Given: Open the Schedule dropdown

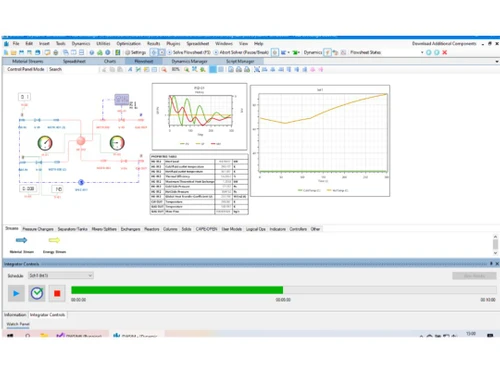Looking at the screenshot, I should click(60, 276).
